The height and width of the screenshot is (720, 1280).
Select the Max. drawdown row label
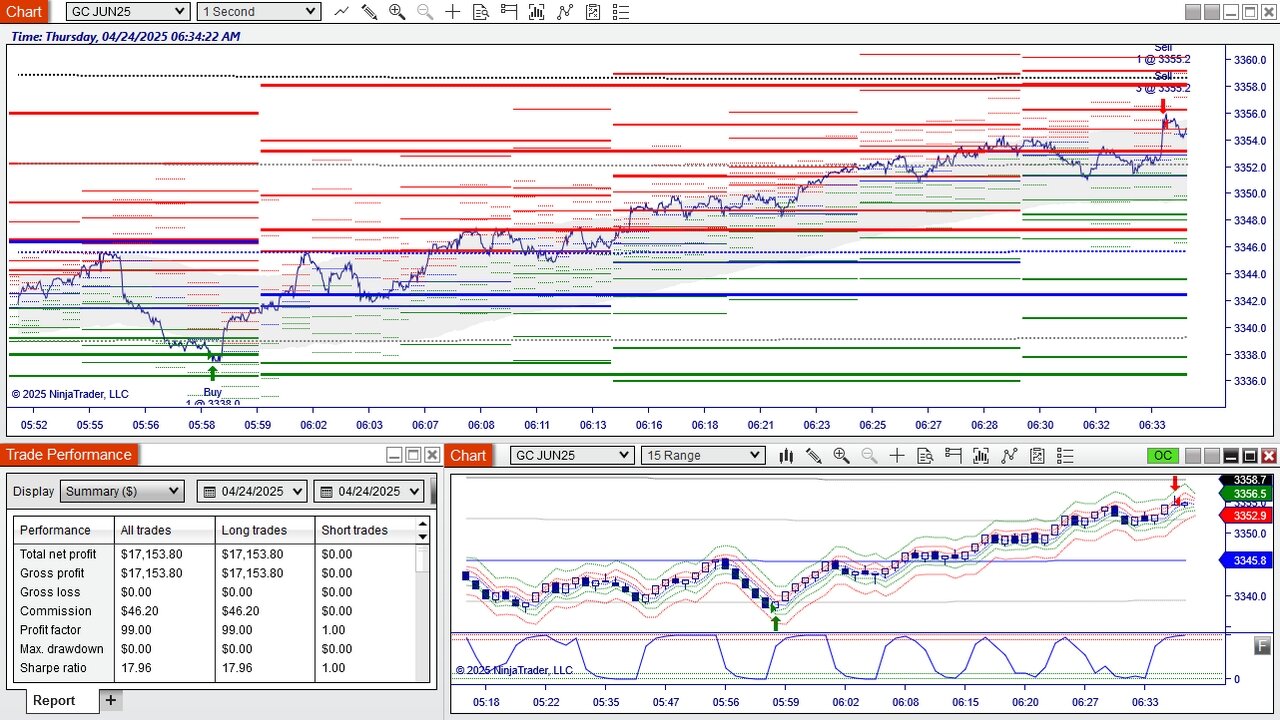pos(62,649)
